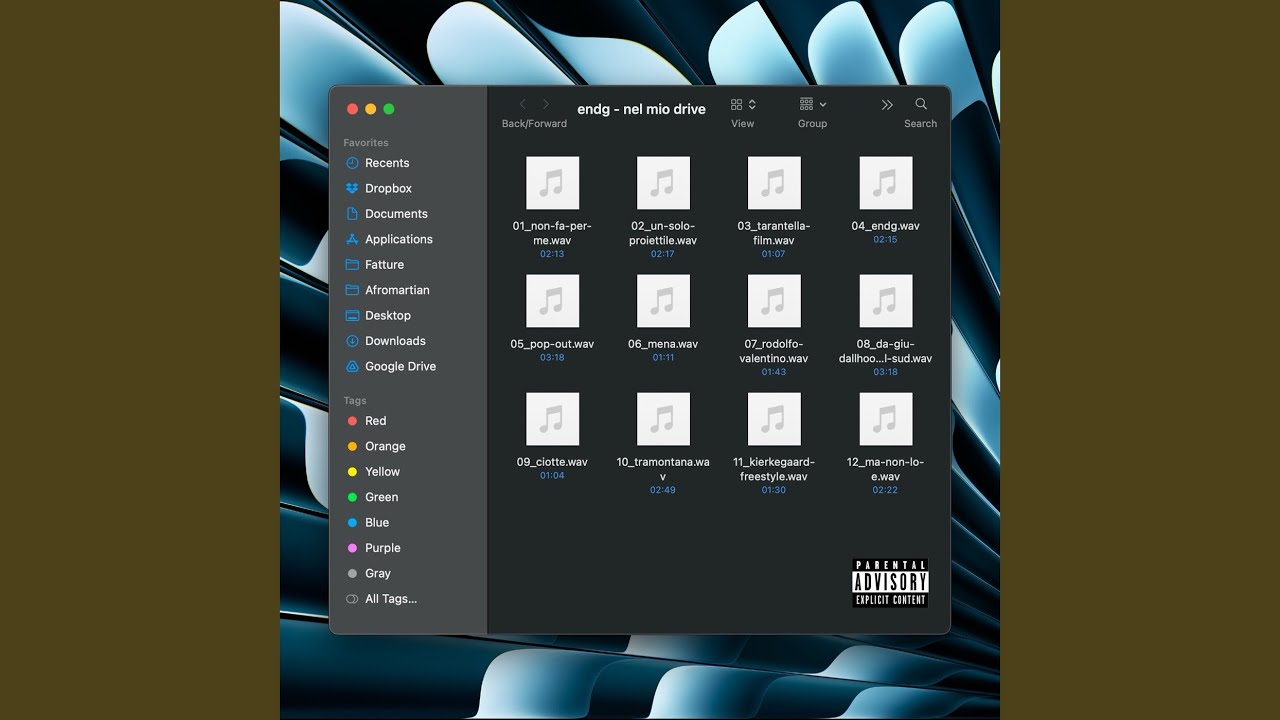Show more toolbar items chevrons
The width and height of the screenshot is (1280, 720).
[887, 104]
